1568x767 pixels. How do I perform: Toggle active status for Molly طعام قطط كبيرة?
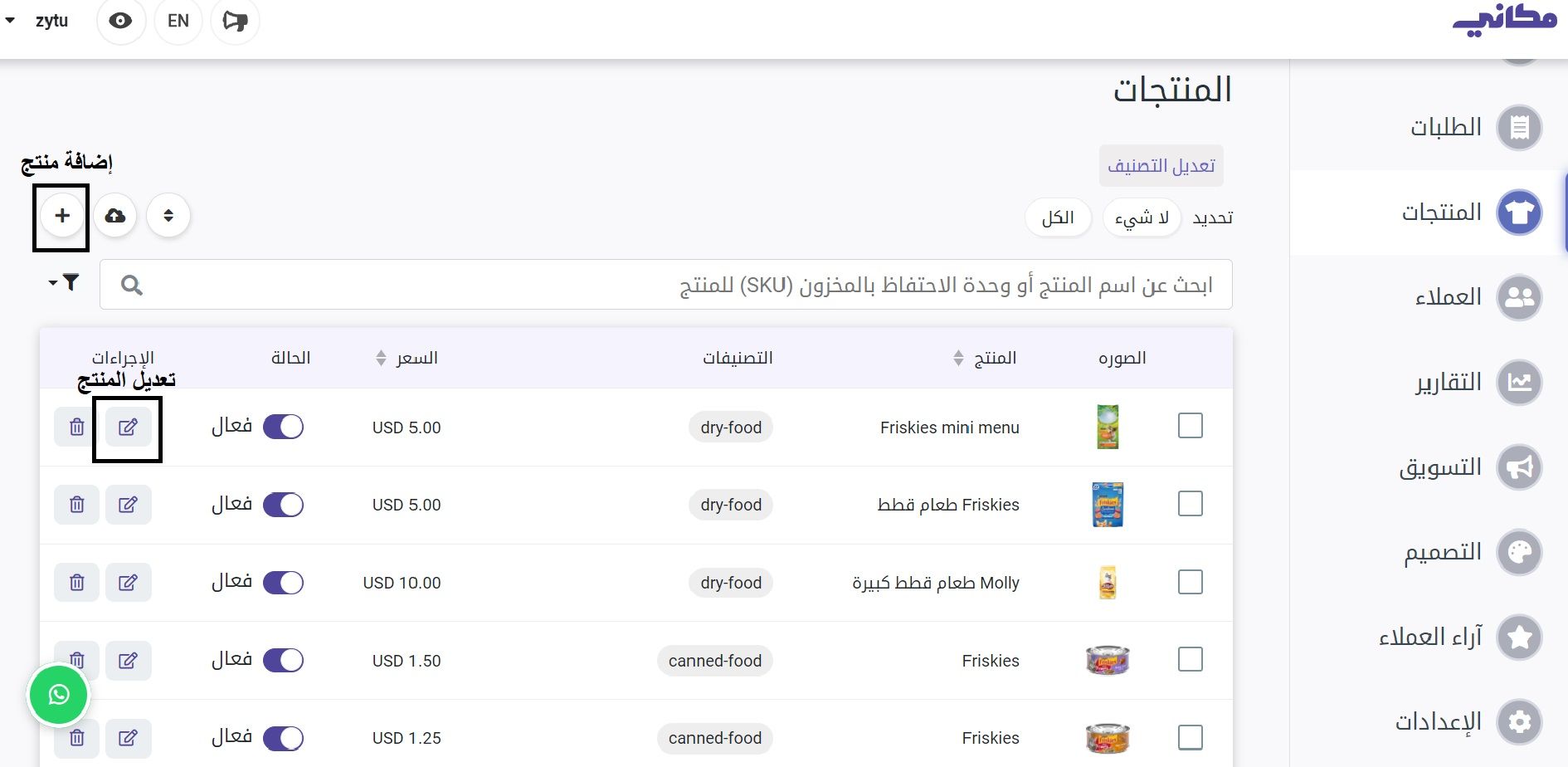point(283,583)
